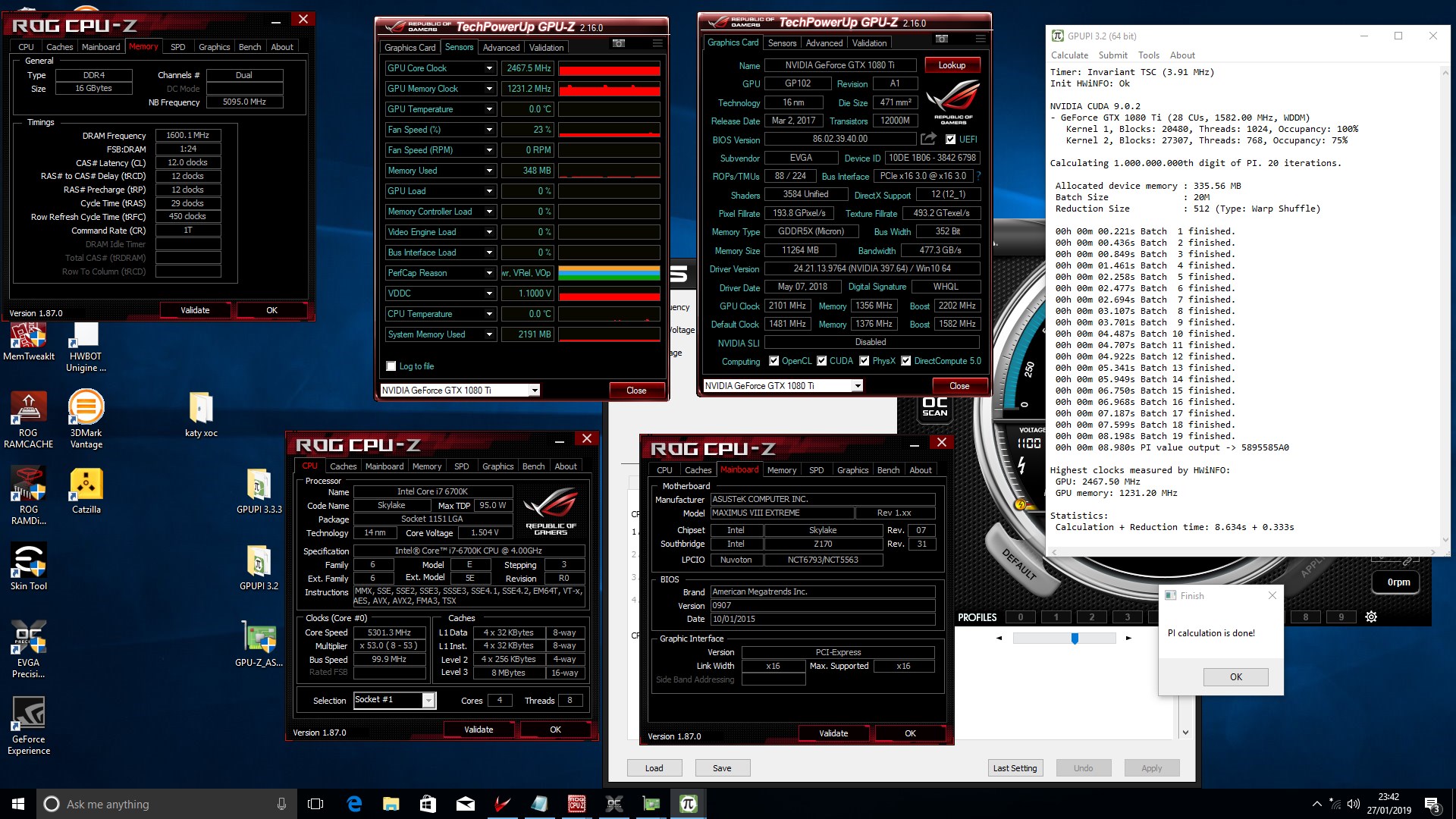Open Microsoft Store taskbar icon
The width and height of the screenshot is (1456, 819).
point(428,804)
